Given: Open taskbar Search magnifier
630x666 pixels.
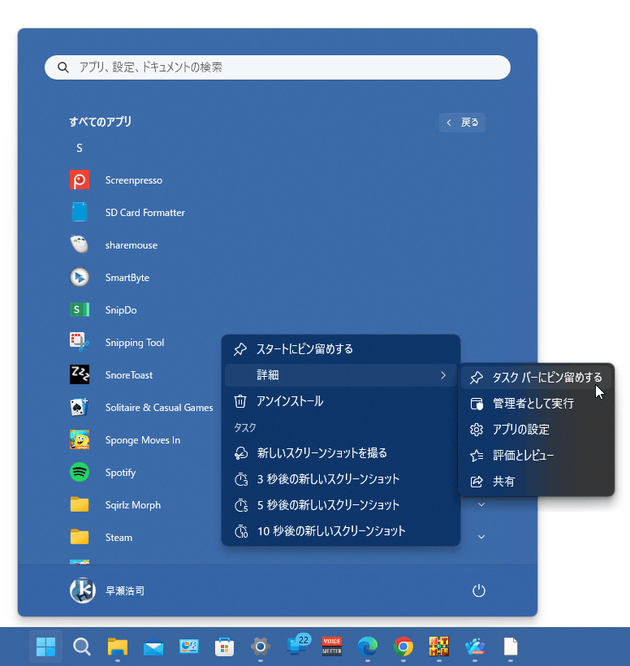Looking at the screenshot, I should [82, 647].
